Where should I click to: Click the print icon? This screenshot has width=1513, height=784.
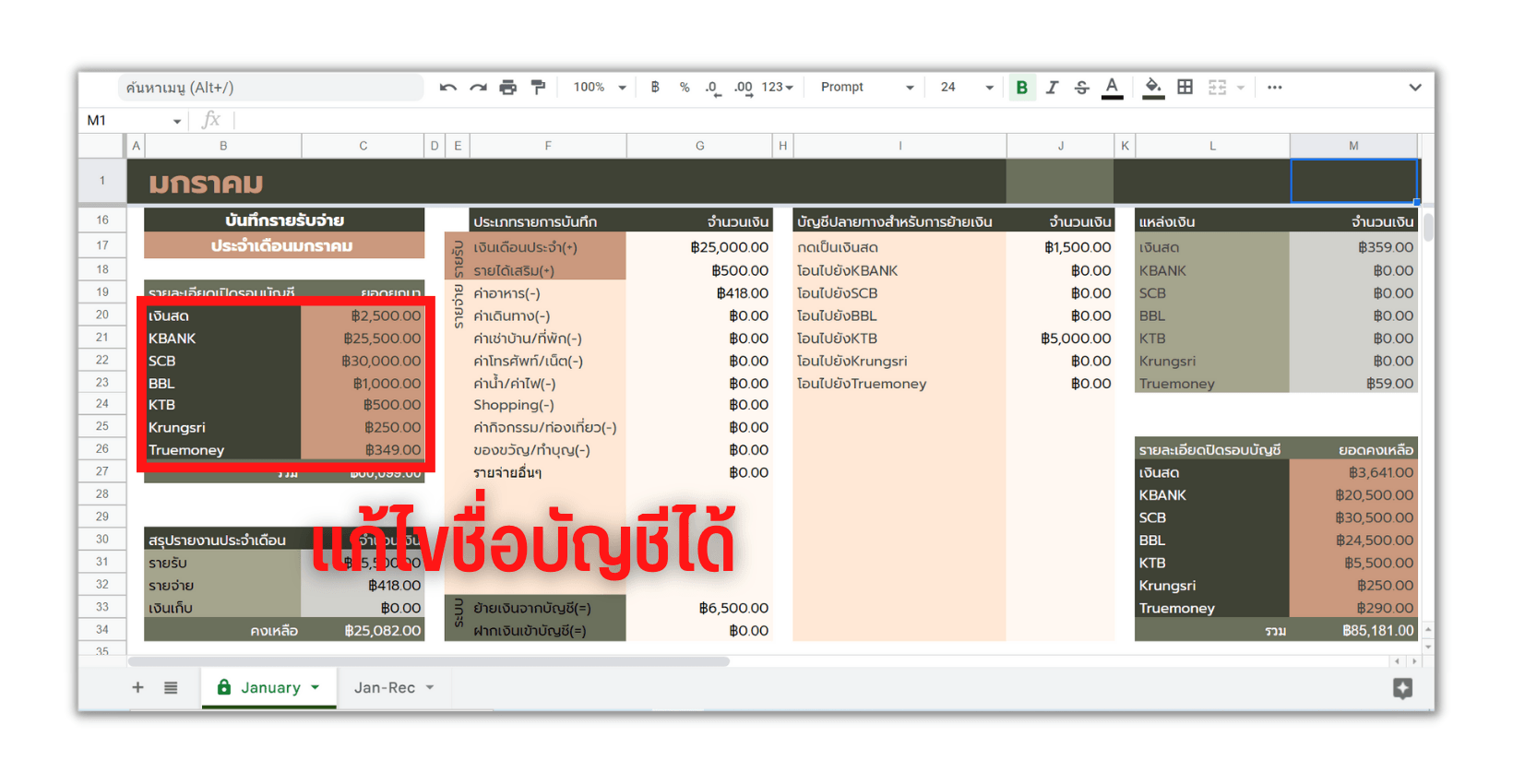coord(507,88)
